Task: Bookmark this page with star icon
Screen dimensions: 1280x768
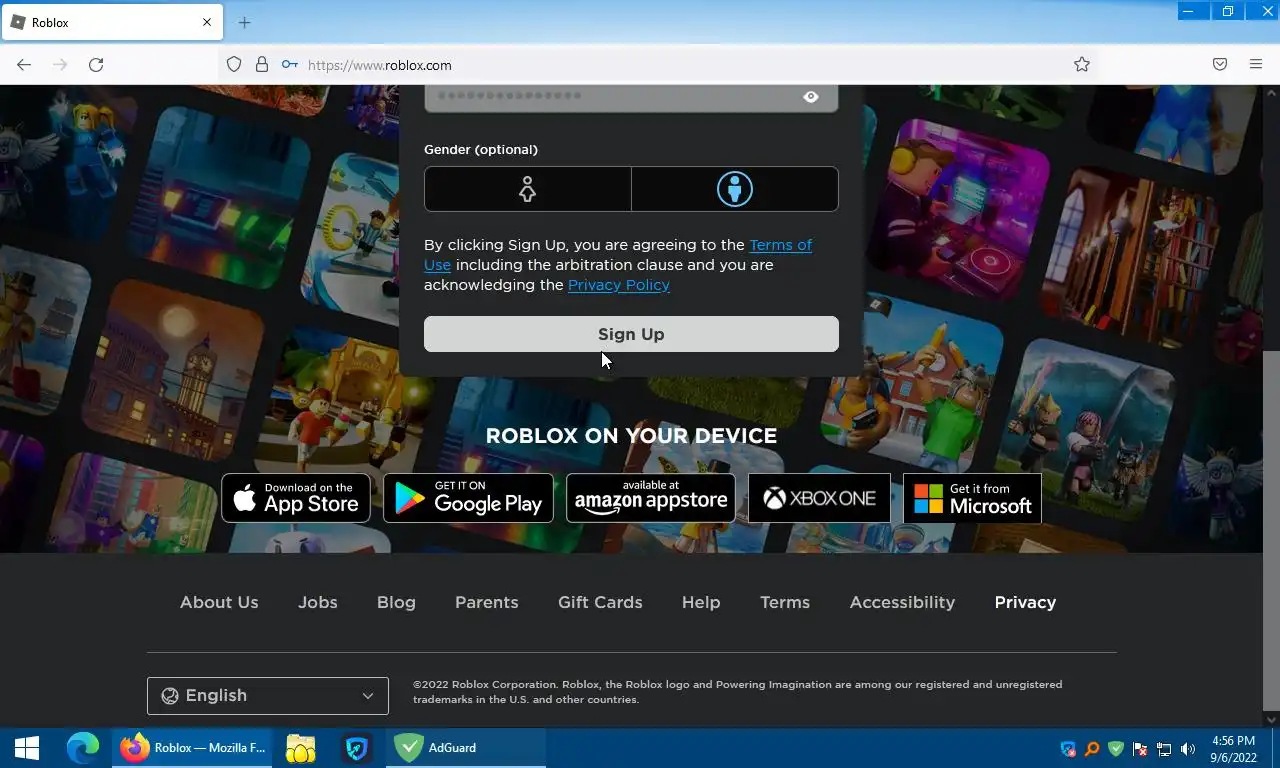Action: pyautogui.click(x=1082, y=65)
